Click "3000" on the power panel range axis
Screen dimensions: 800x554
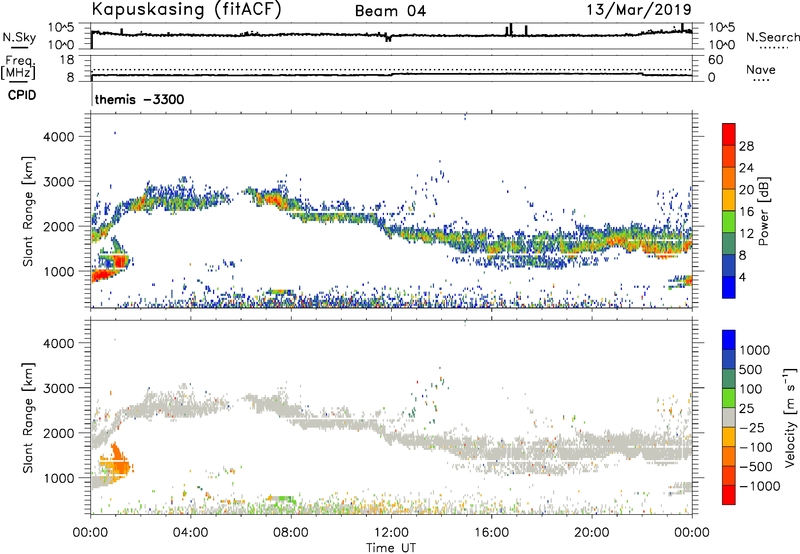(59, 182)
